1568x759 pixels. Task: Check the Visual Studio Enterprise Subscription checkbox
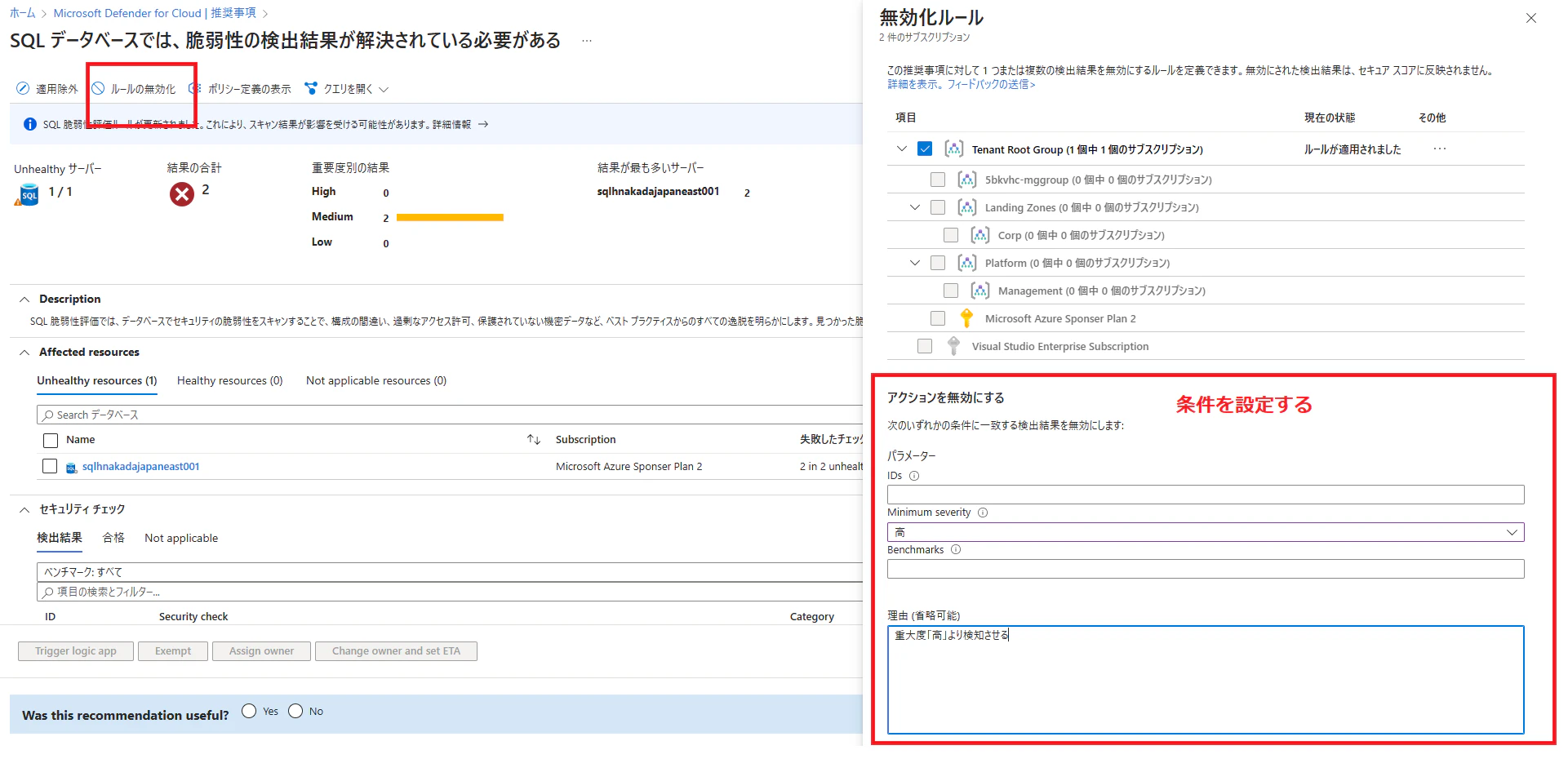coord(925,346)
